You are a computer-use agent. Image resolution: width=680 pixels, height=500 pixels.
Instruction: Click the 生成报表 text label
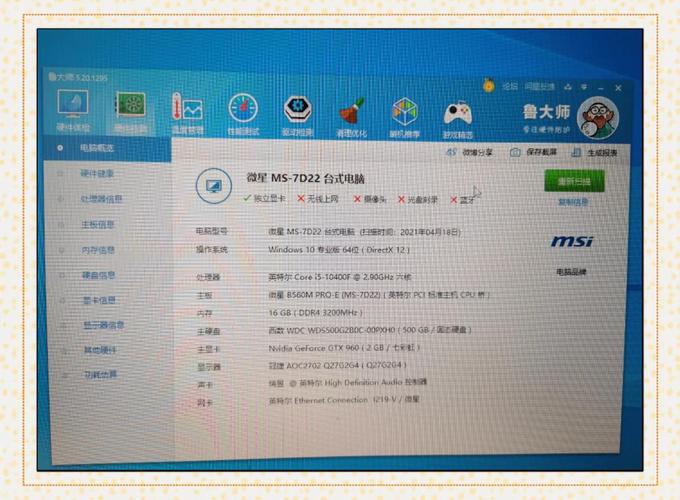[602, 153]
